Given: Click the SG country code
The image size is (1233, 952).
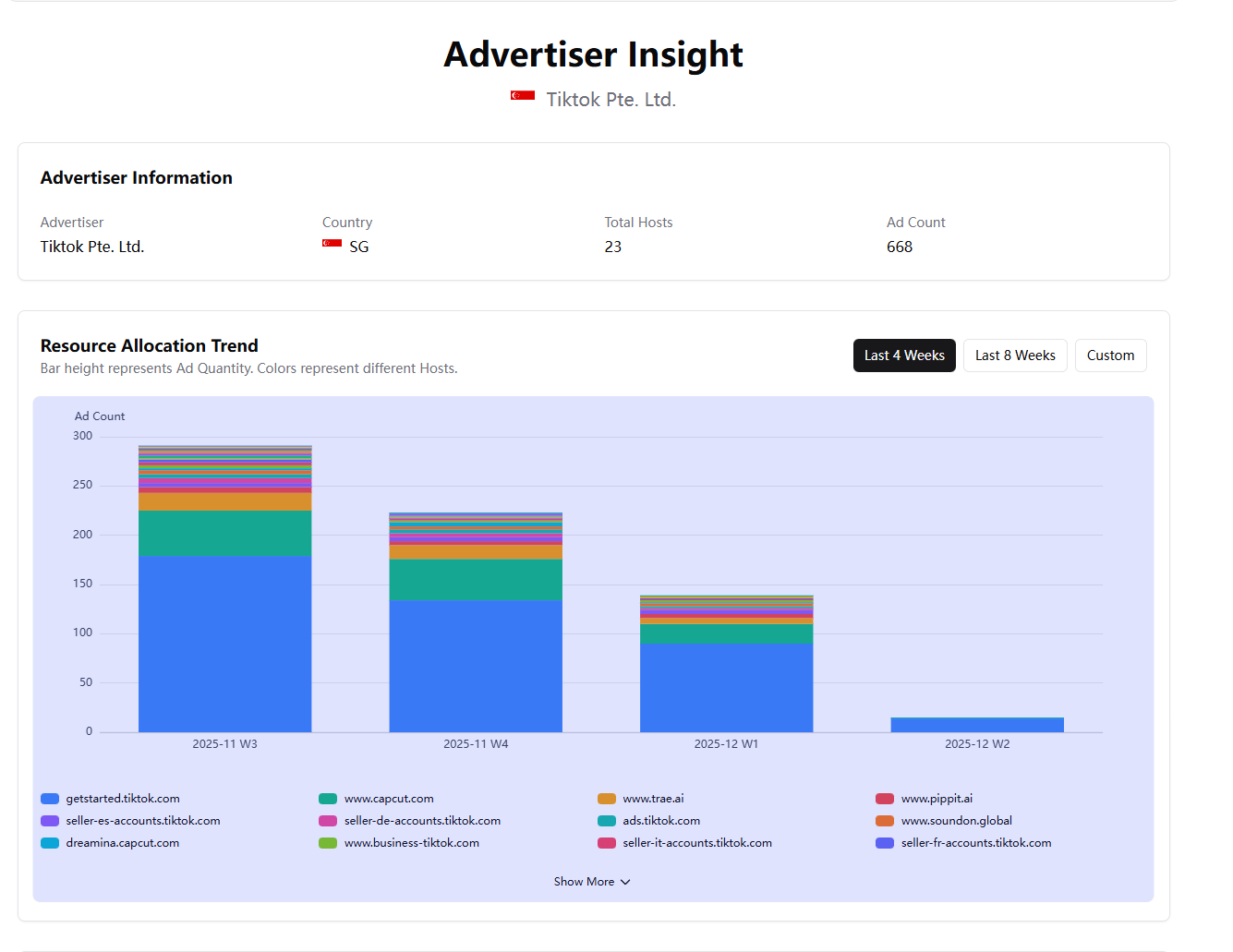Looking at the screenshot, I should [359, 247].
